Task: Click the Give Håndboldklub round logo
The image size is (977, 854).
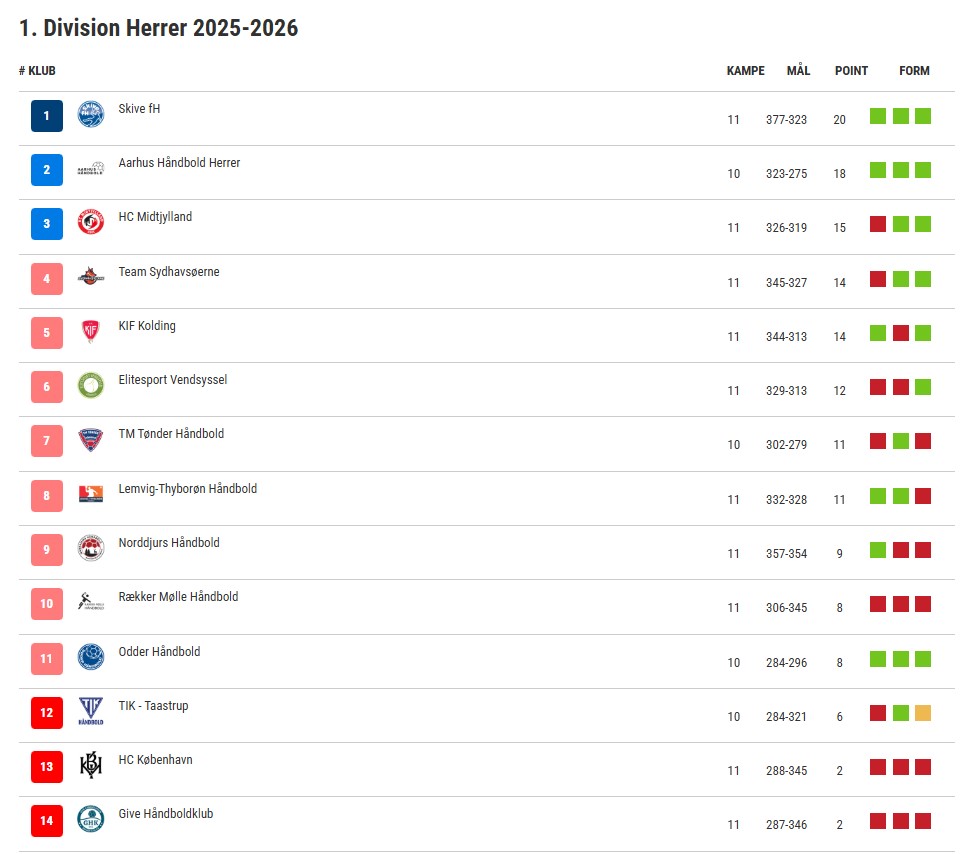Action: point(91,820)
